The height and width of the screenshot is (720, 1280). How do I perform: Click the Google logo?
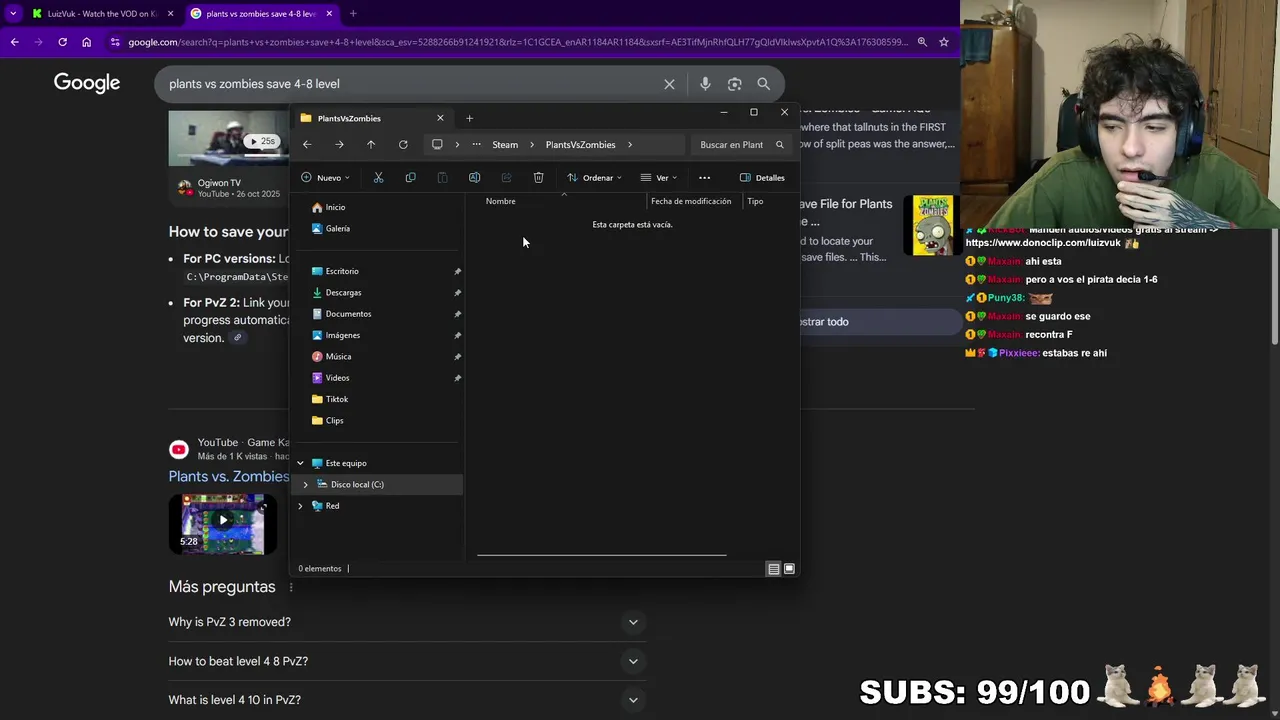(x=87, y=83)
